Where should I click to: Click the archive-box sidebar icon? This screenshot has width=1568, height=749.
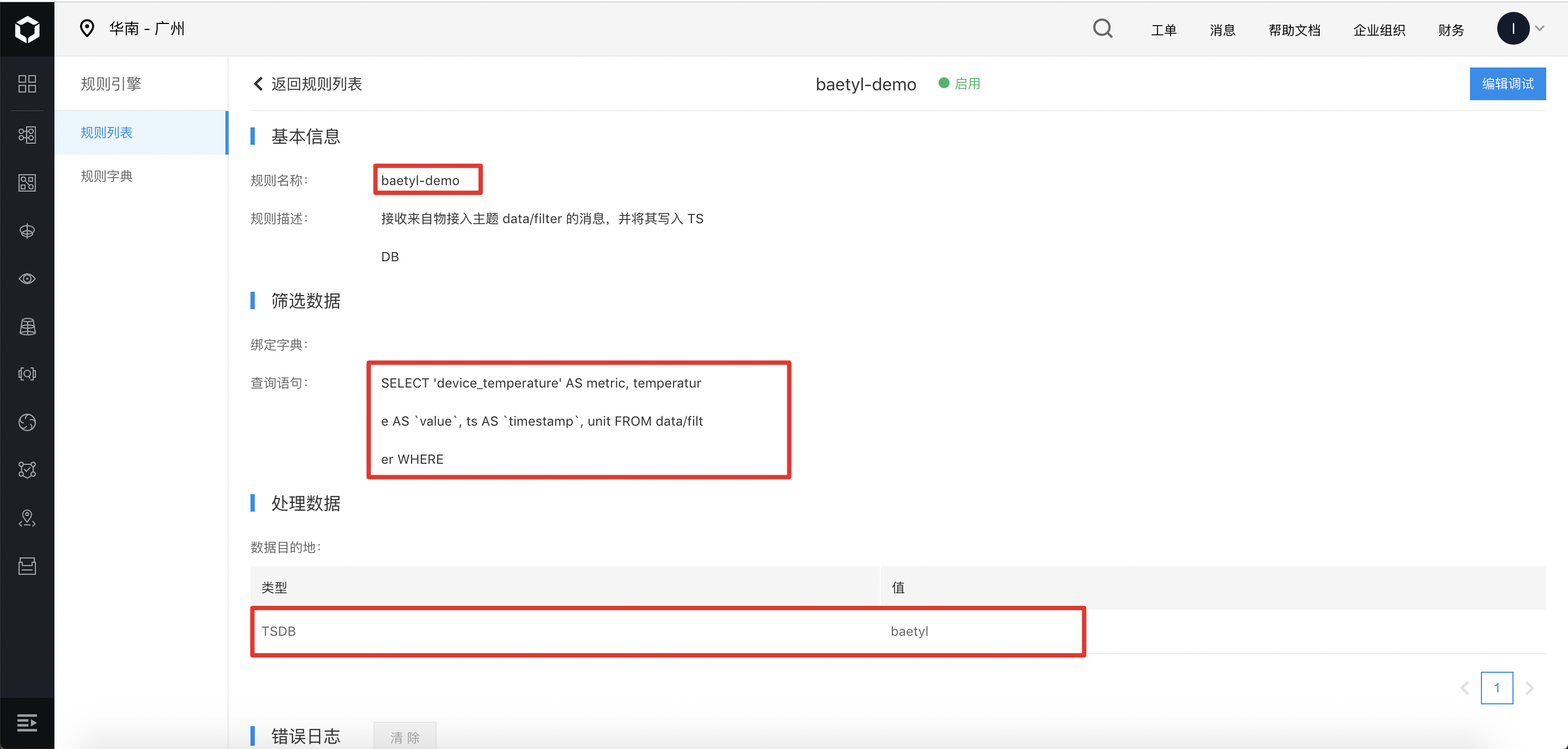click(x=27, y=566)
